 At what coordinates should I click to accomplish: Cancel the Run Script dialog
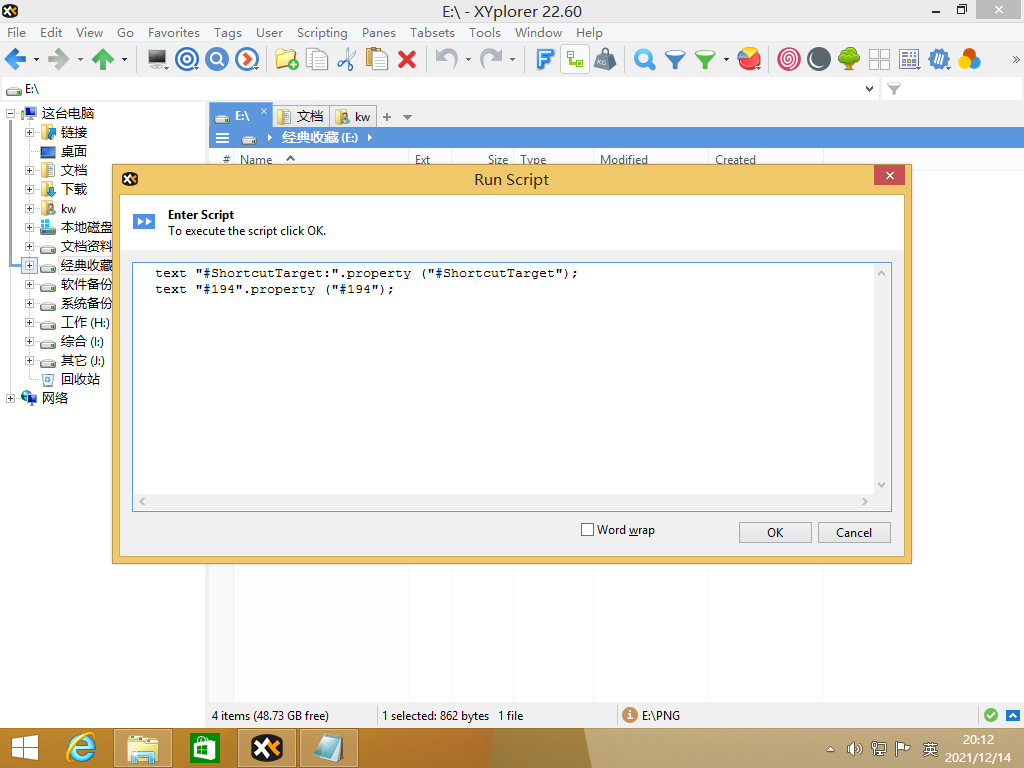(853, 532)
